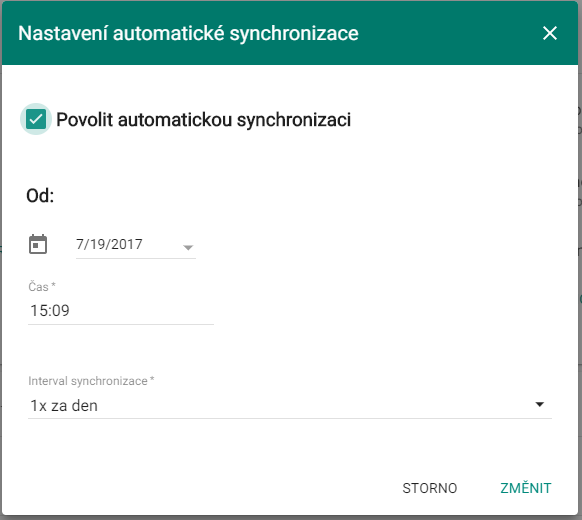Image resolution: width=582 pixels, height=520 pixels.
Task: Open the calendar date picker icon
Action: tap(38, 244)
